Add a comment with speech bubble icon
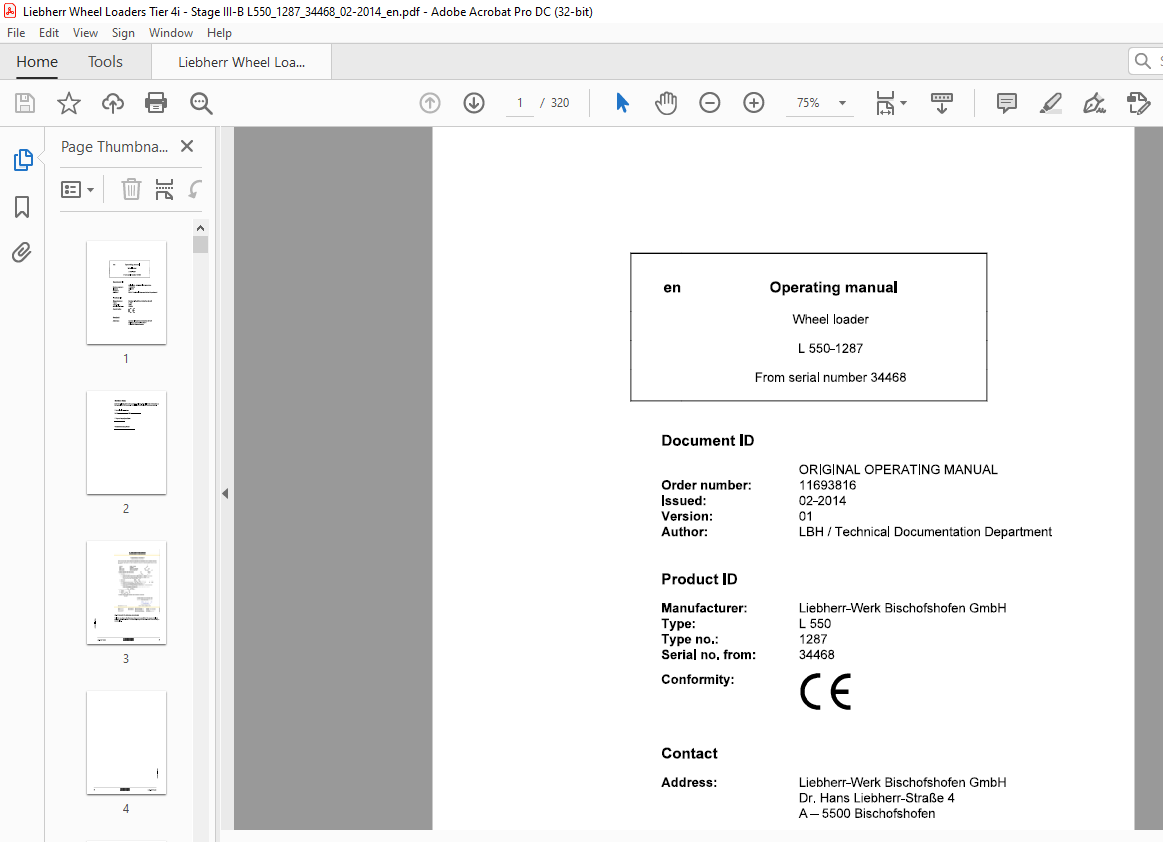Image resolution: width=1163 pixels, height=842 pixels. pos(1006,103)
